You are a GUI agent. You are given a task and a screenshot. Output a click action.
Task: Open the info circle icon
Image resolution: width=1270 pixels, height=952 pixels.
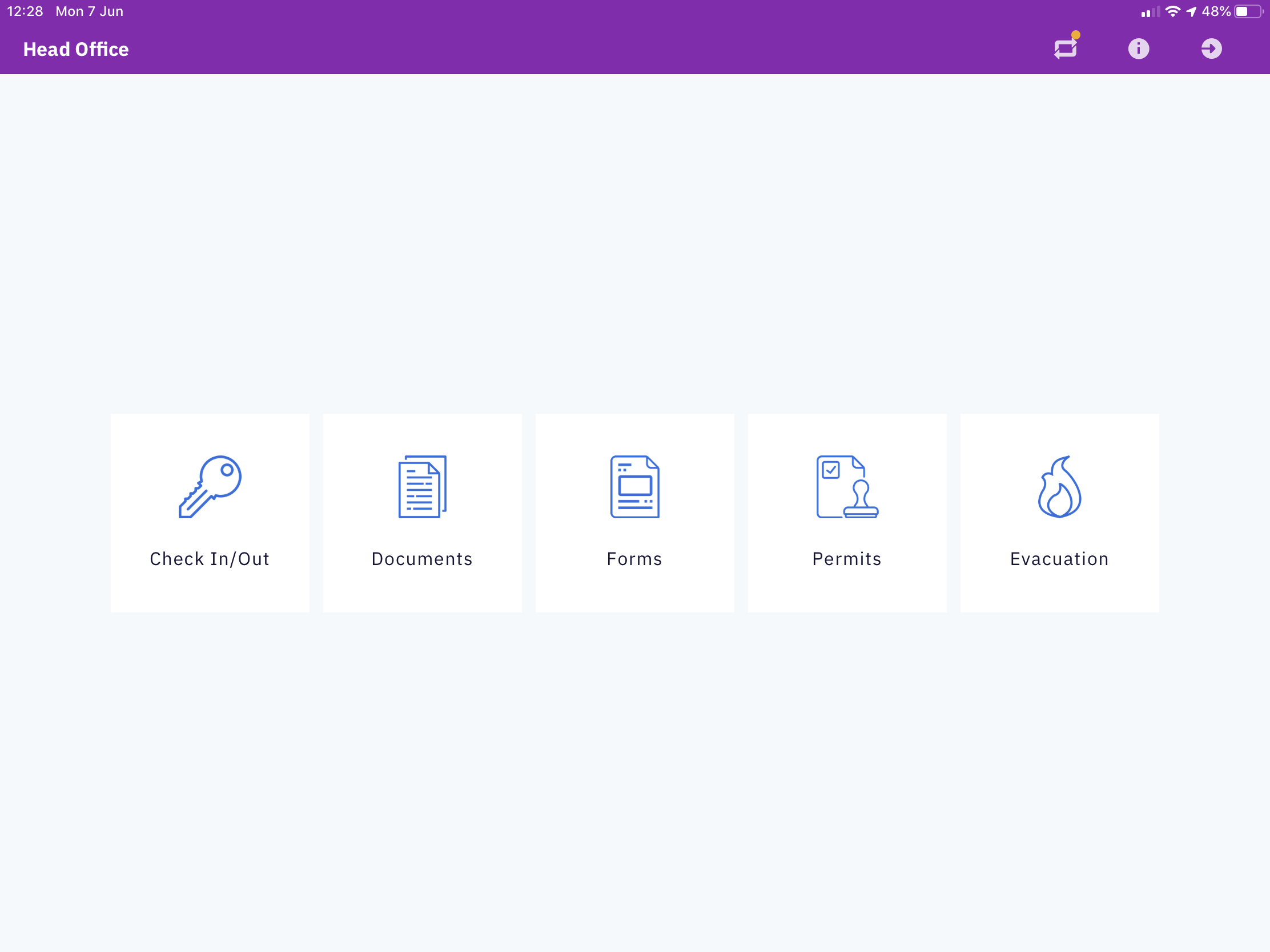(1138, 49)
